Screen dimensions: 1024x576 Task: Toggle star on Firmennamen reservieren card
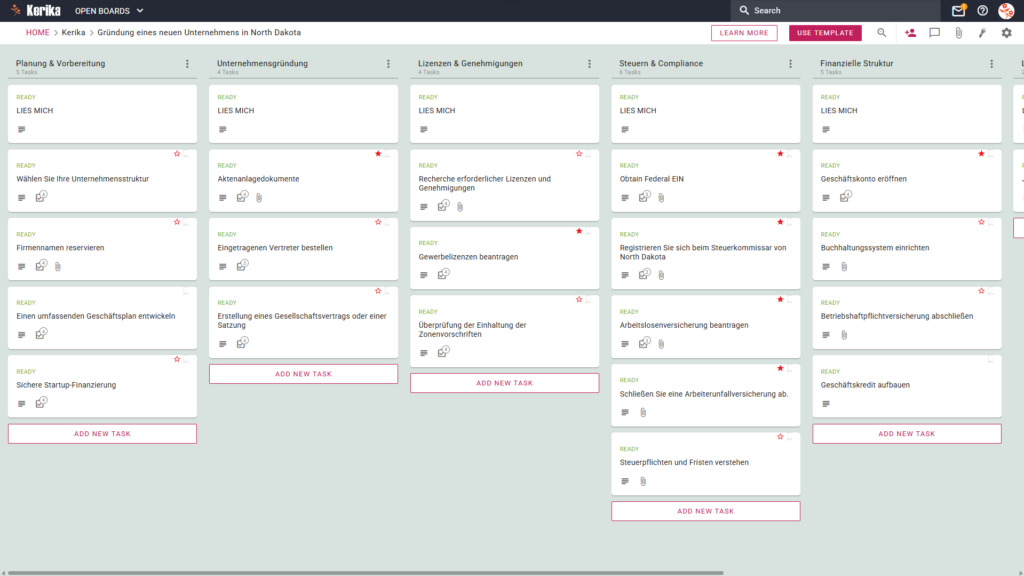click(x=177, y=222)
